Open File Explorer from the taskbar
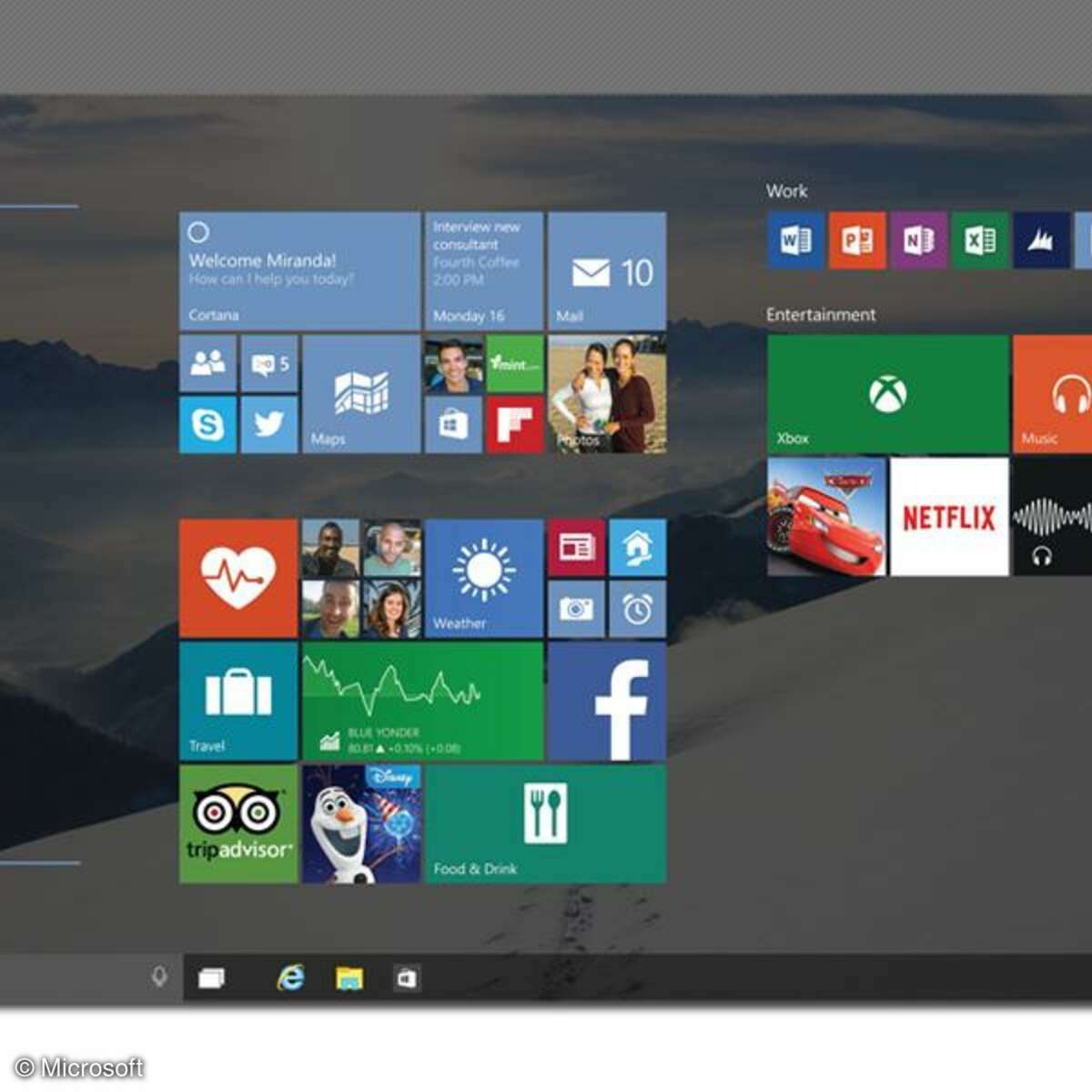The height and width of the screenshot is (1092, 1092). (349, 976)
